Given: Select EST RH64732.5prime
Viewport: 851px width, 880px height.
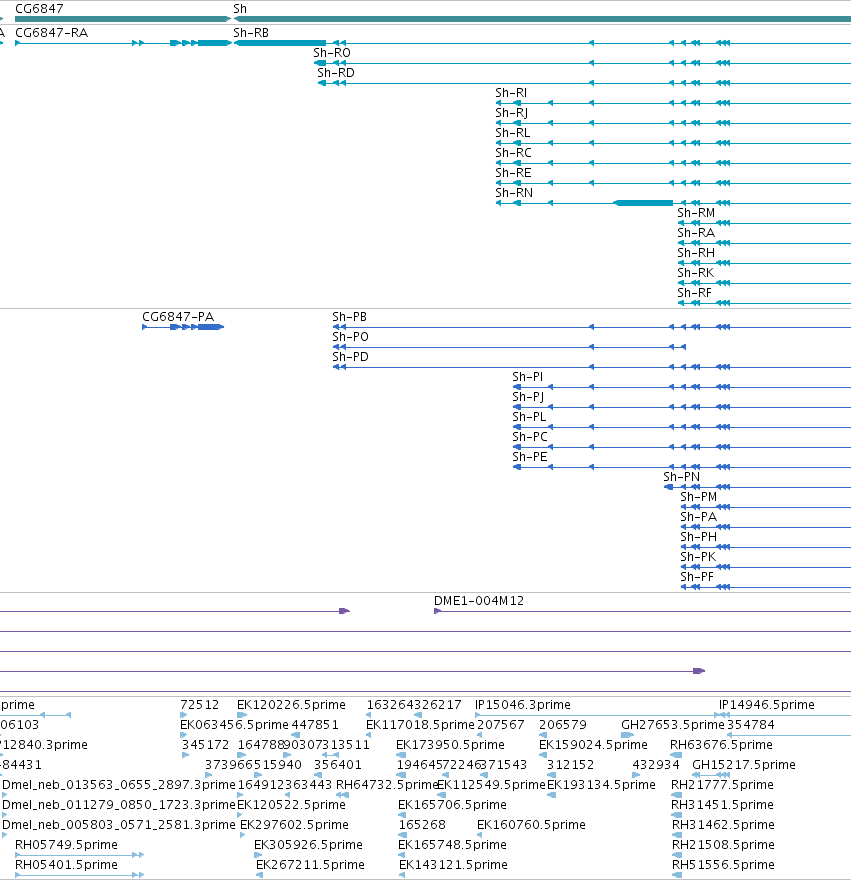Looking at the screenshot, I should coord(387,785).
